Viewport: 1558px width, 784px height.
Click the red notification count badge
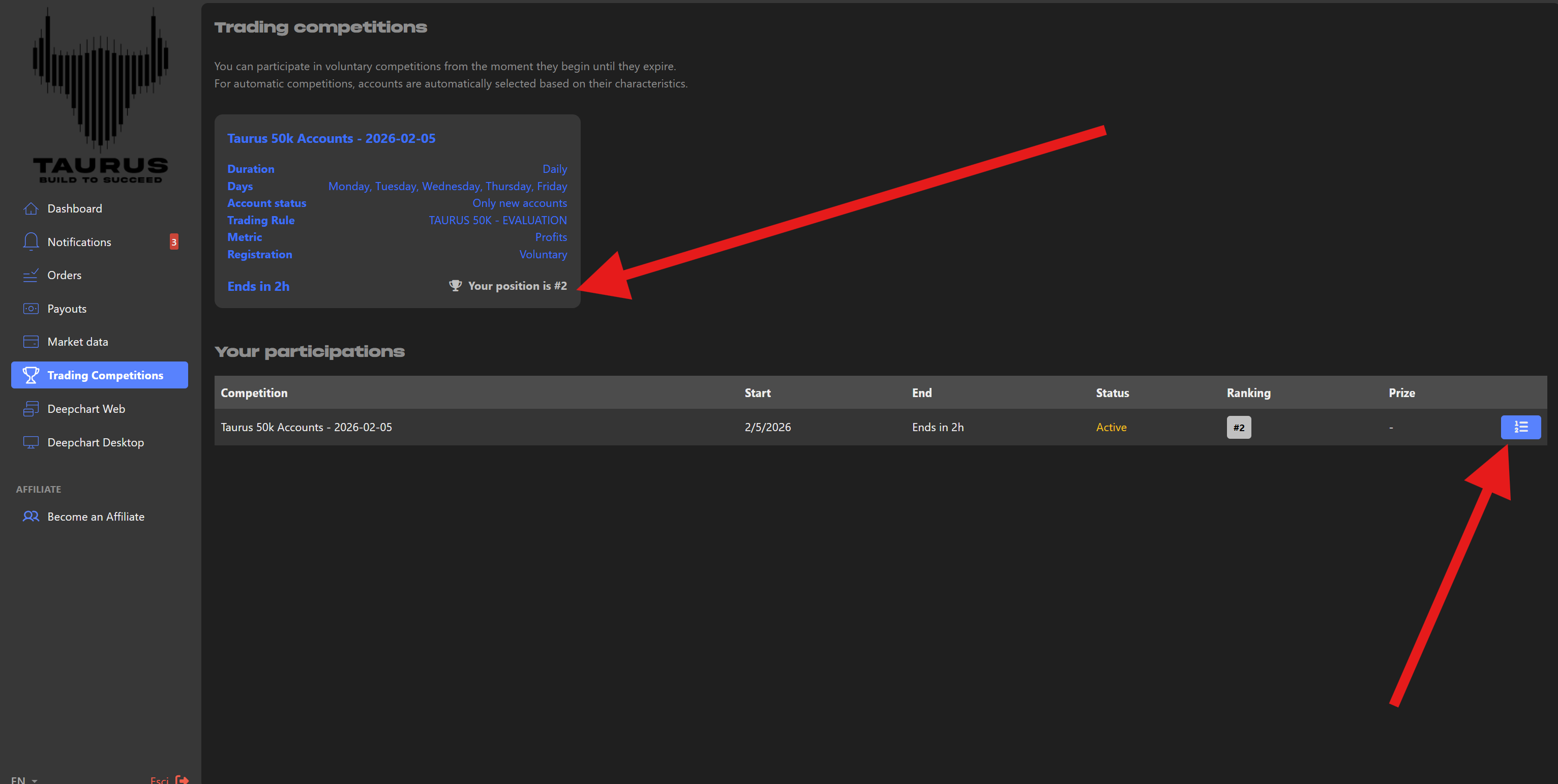click(173, 242)
